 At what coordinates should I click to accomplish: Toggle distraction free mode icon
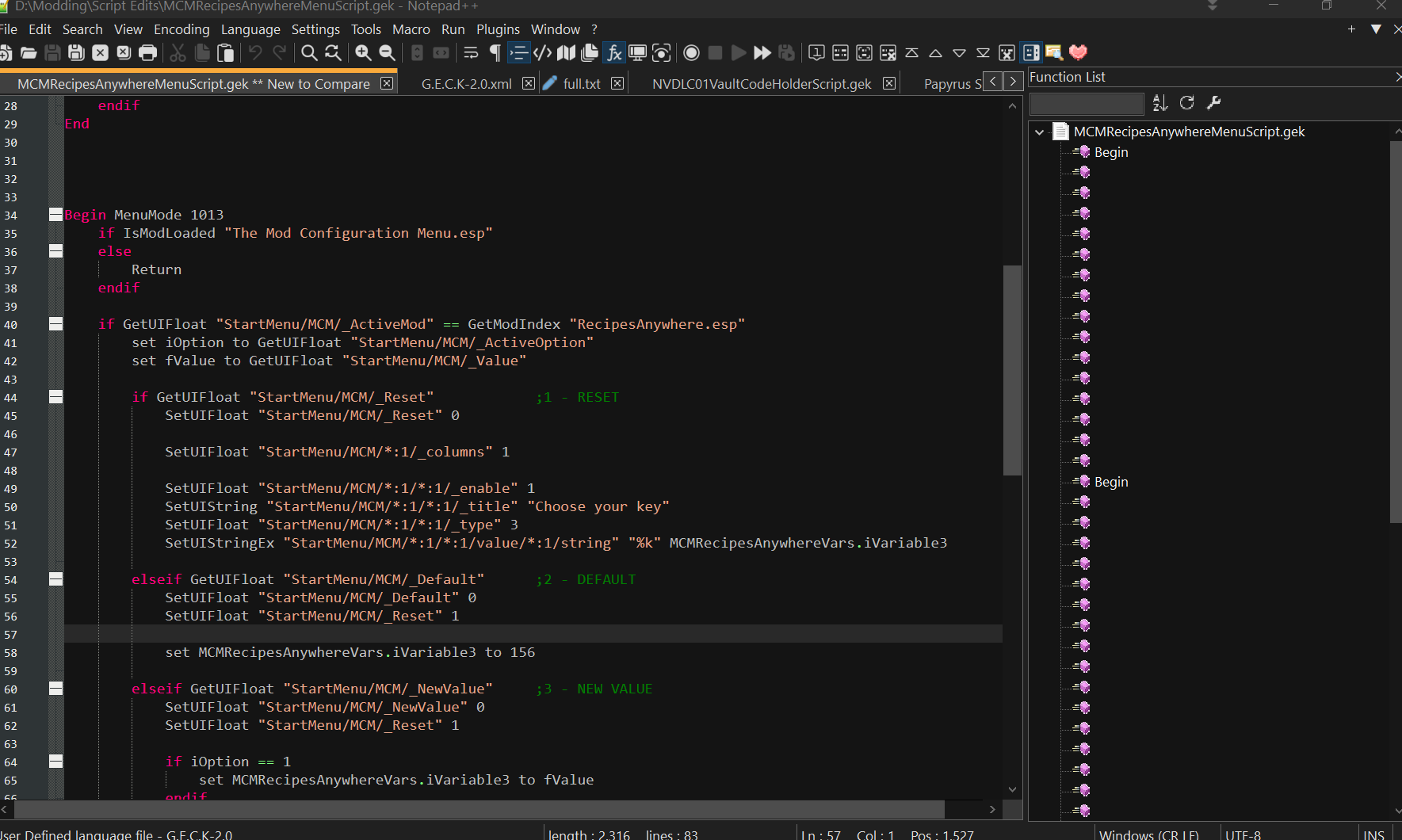pyautogui.click(x=637, y=53)
